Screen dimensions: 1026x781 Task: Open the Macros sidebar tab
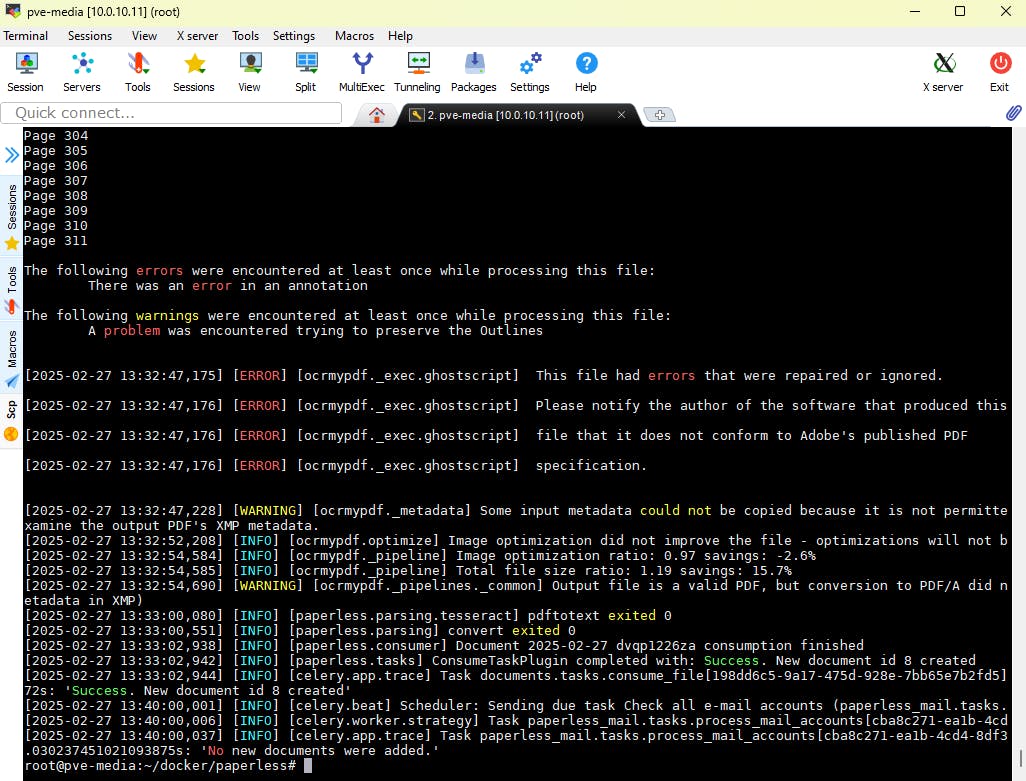[x=11, y=358]
